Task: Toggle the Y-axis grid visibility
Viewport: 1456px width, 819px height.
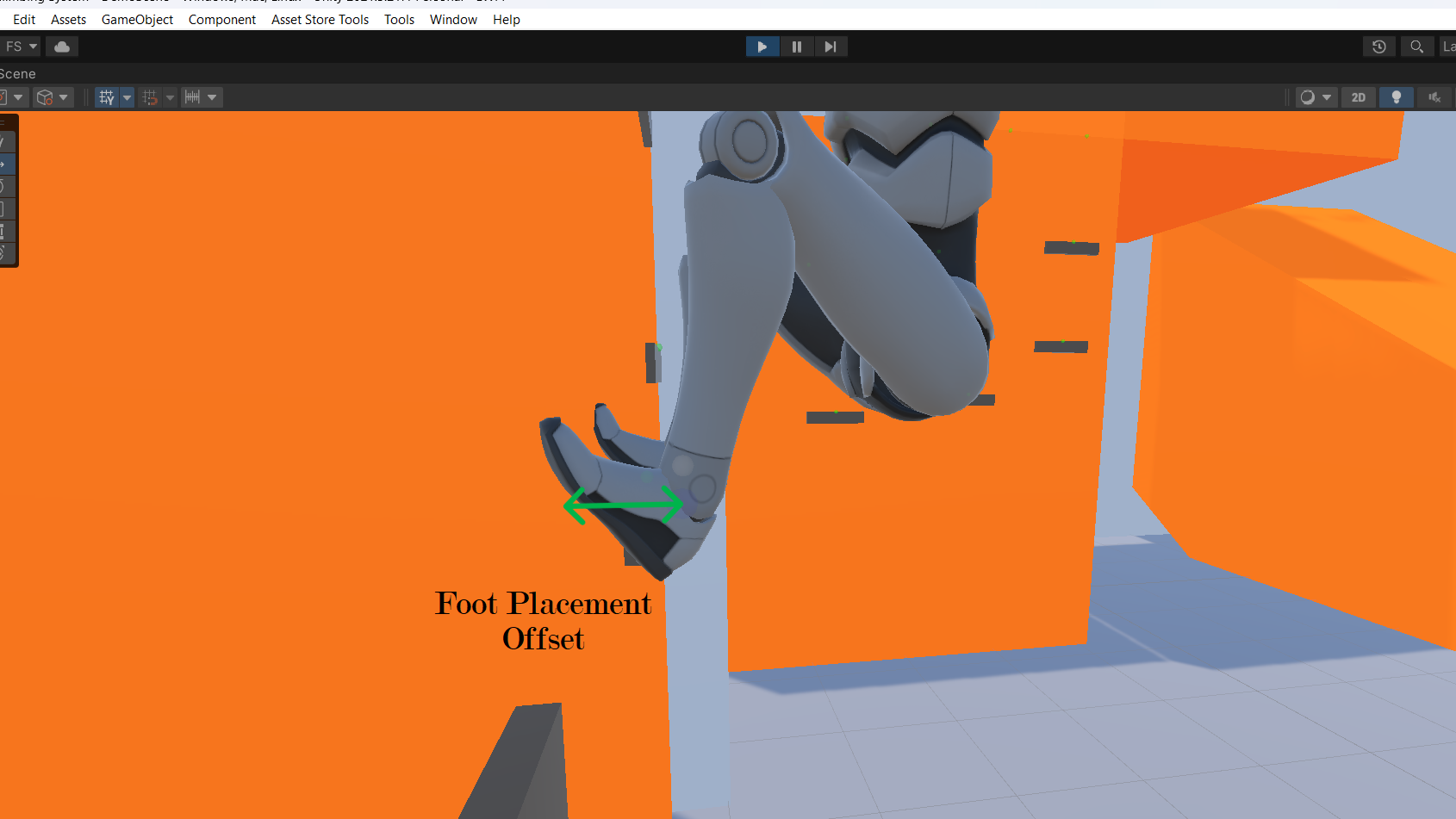Action: [106, 97]
